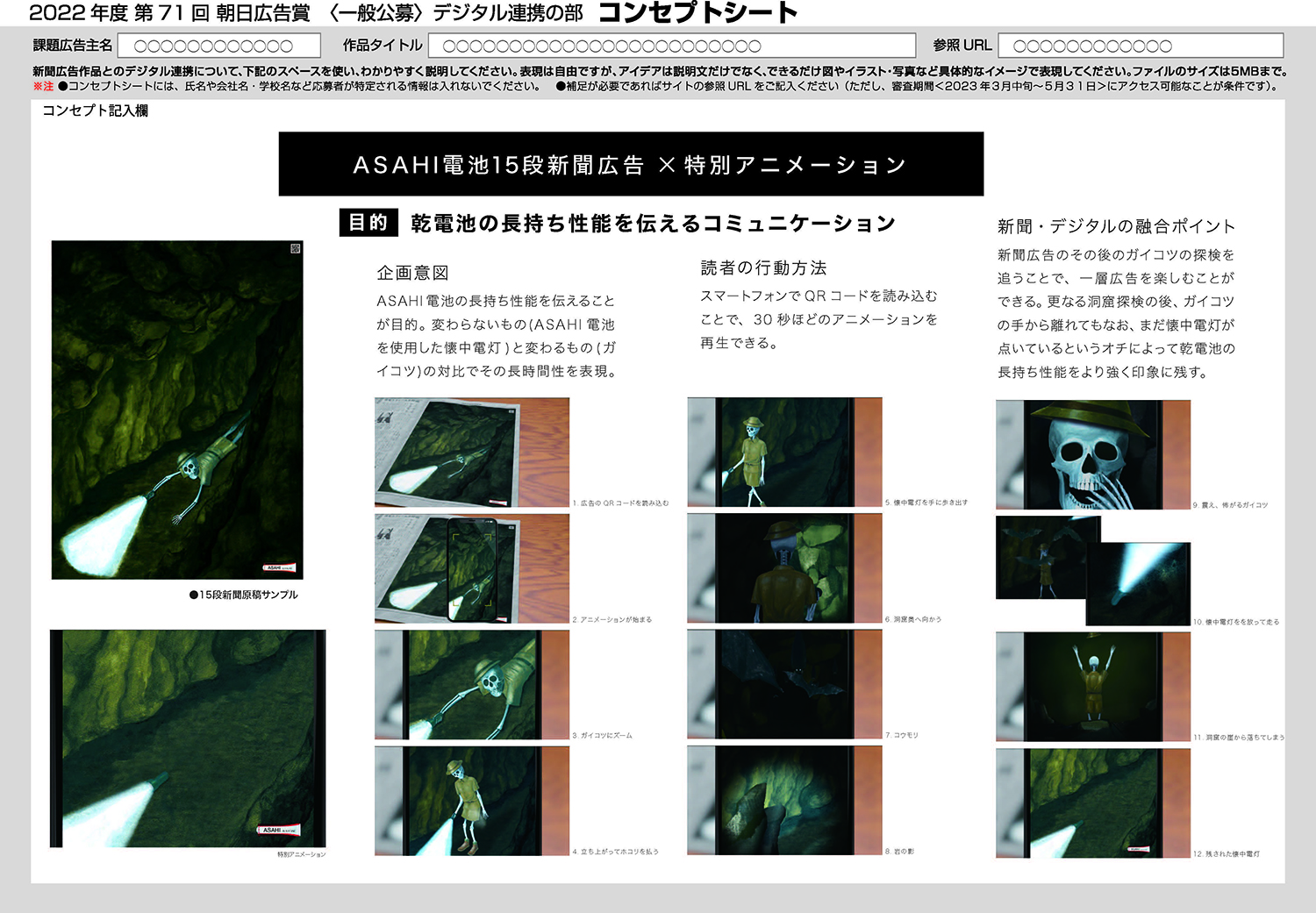Select storyboard frame 6 skeleton from behind
Viewport: 1316px width, 913px height.
pos(784,569)
